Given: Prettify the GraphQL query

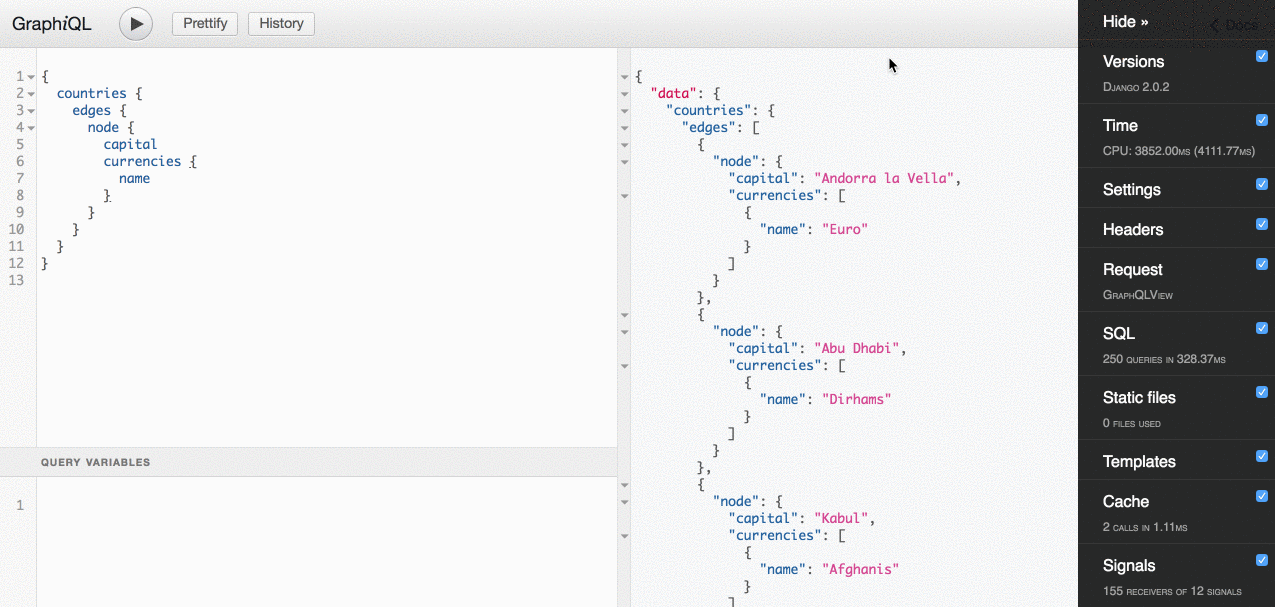Looking at the screenshot, I should pos(204,23).
